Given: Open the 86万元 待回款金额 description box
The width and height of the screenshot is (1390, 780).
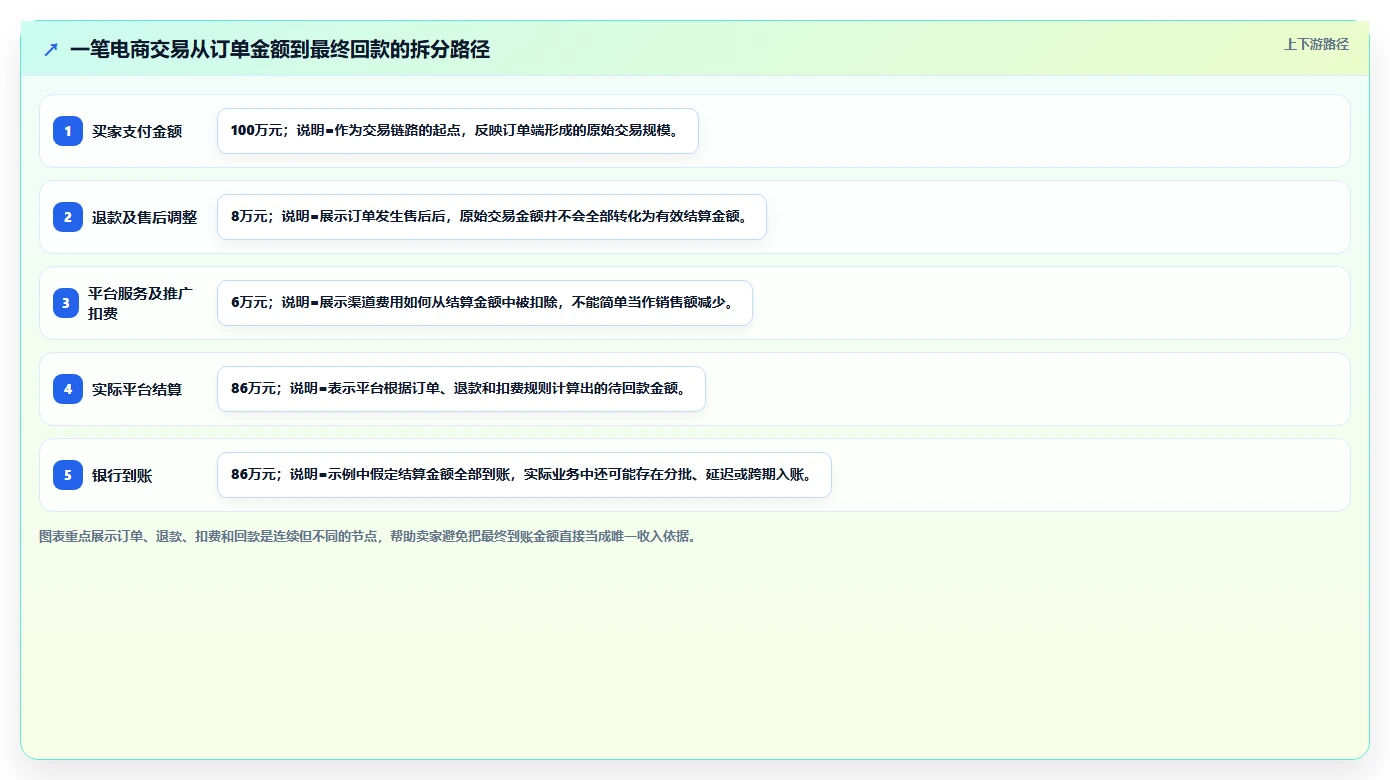Looking at the screenshot, I should 461,389.
